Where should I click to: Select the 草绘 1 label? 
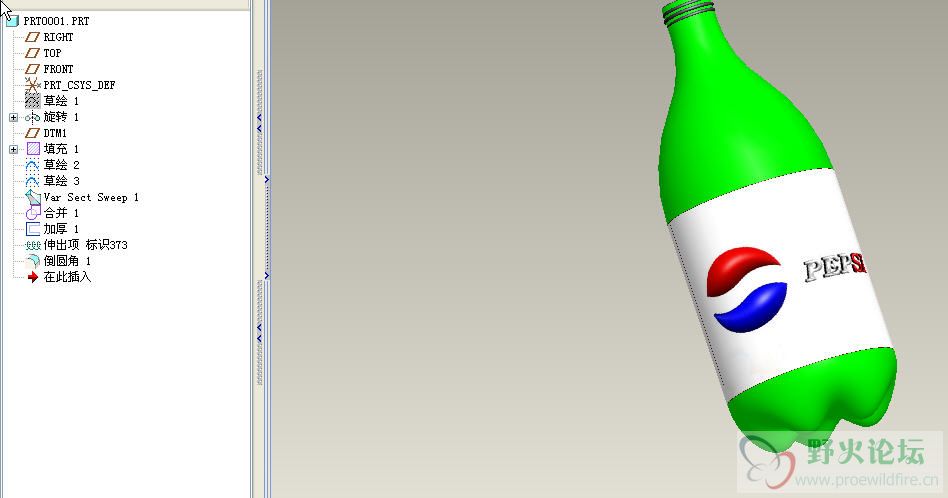61,101
